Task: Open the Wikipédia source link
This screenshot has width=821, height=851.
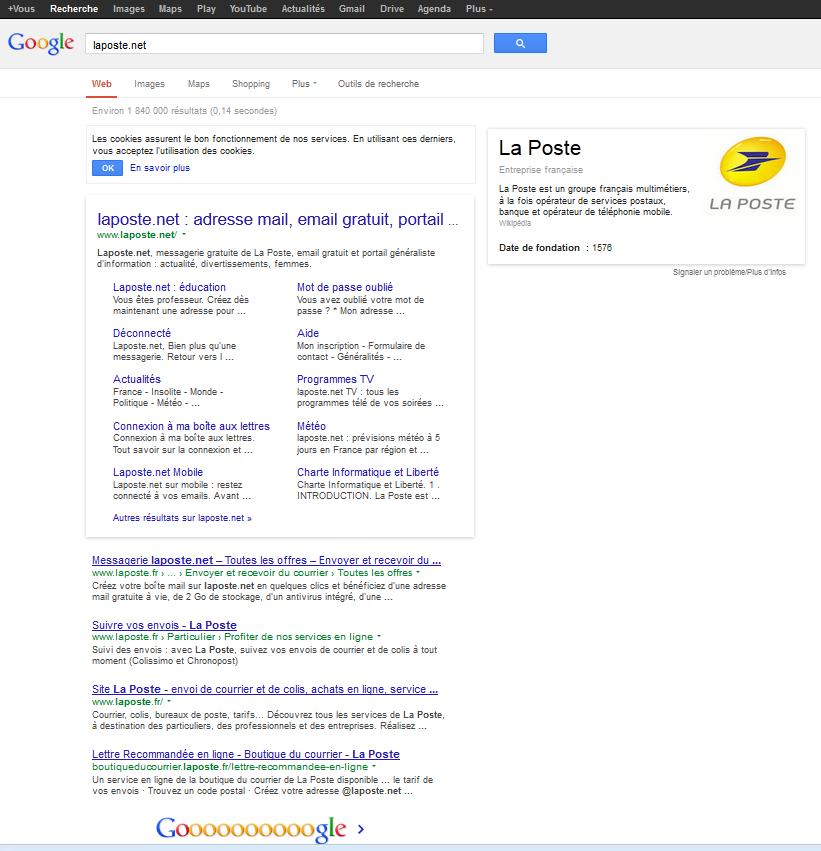Action: click(515, 223)
